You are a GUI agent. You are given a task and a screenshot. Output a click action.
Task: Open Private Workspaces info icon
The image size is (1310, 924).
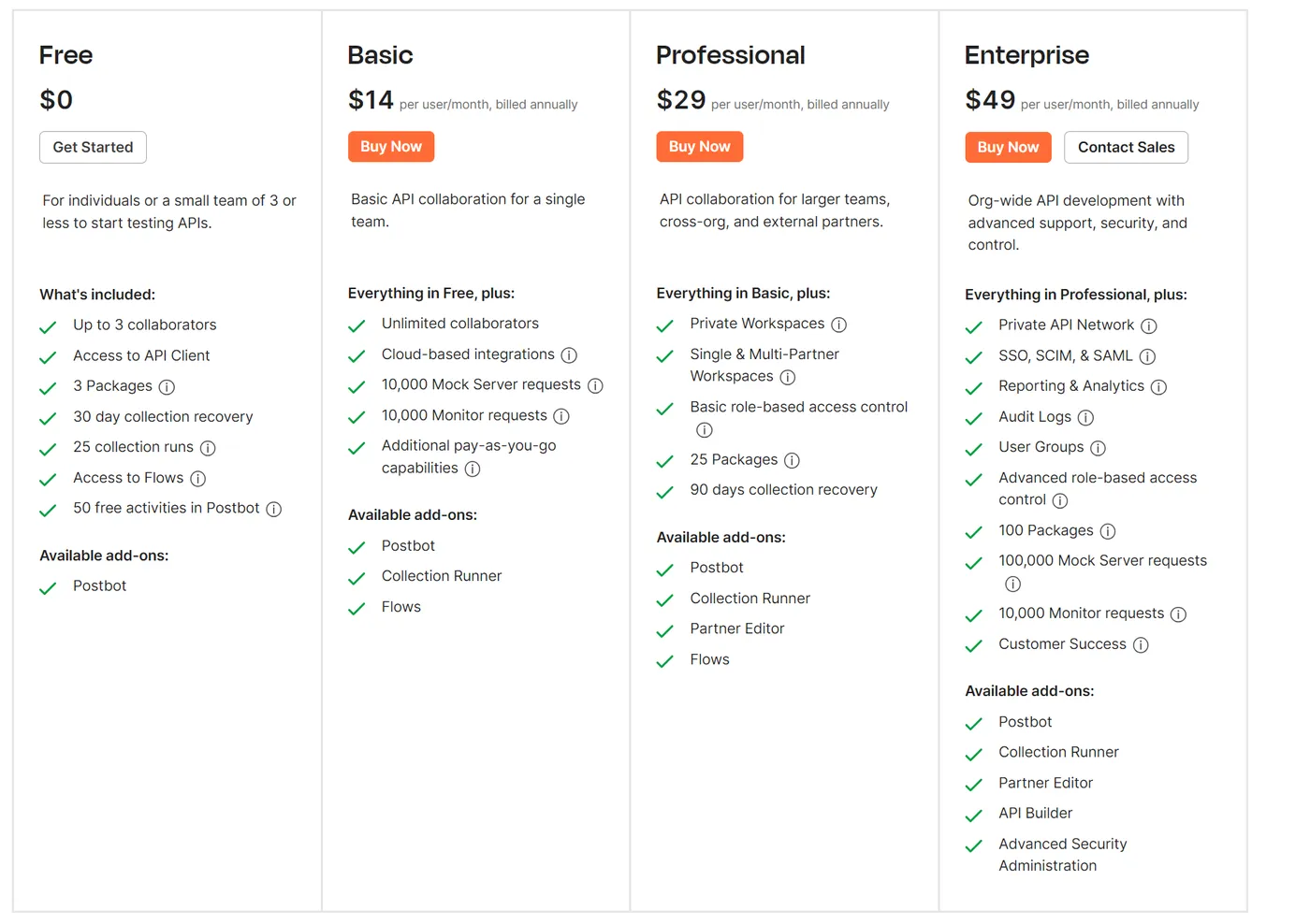(838, 325)
